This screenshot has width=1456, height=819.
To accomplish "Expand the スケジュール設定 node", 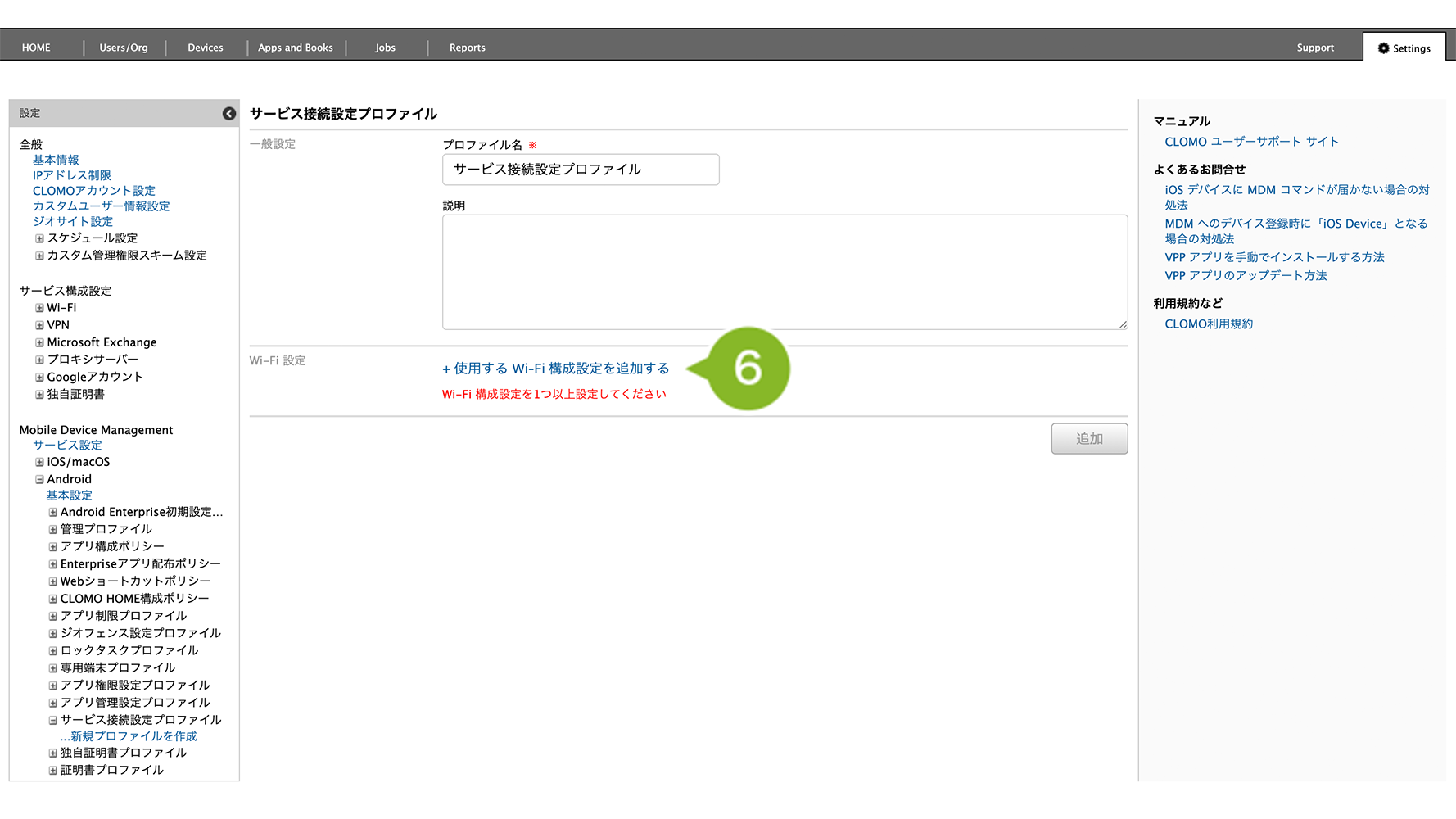I will tap(39, 239).
